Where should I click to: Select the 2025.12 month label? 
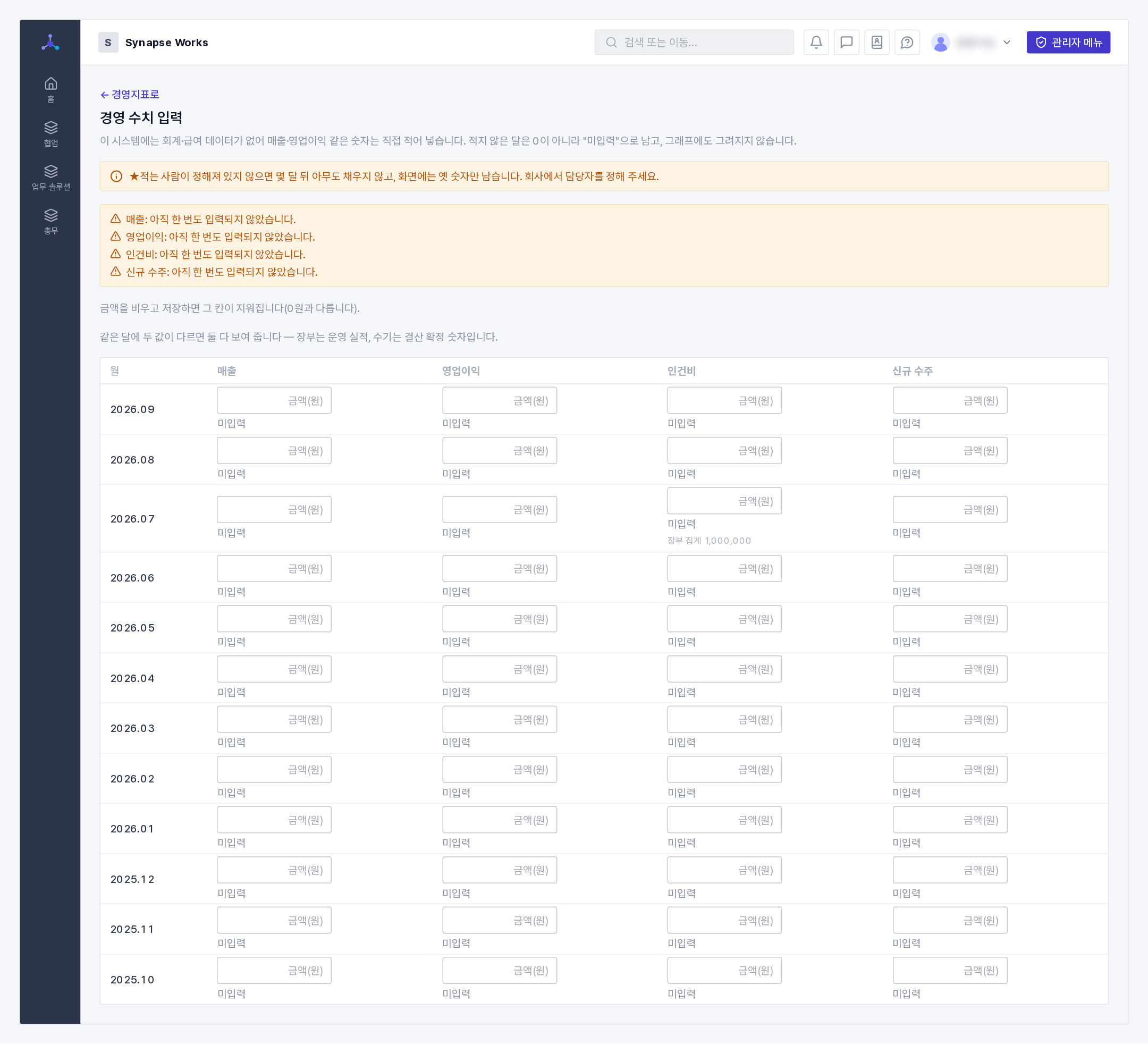pyautogui.click(x=133, y=879)
